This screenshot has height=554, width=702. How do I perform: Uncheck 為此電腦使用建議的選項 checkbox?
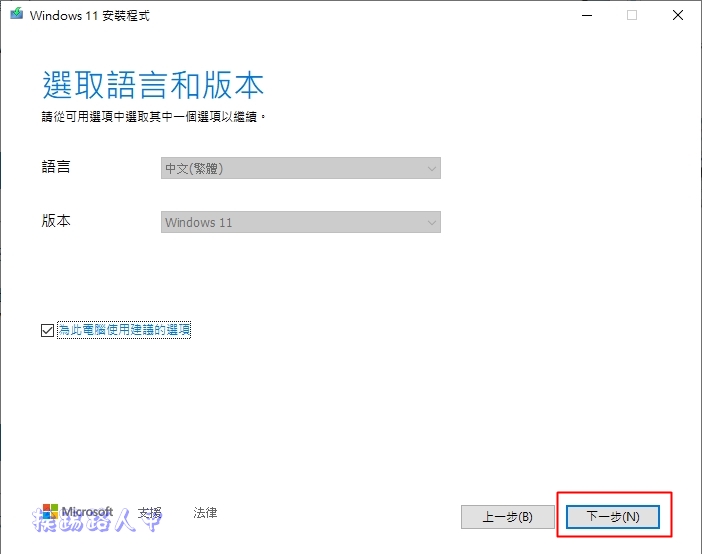[x=47, y=331]
